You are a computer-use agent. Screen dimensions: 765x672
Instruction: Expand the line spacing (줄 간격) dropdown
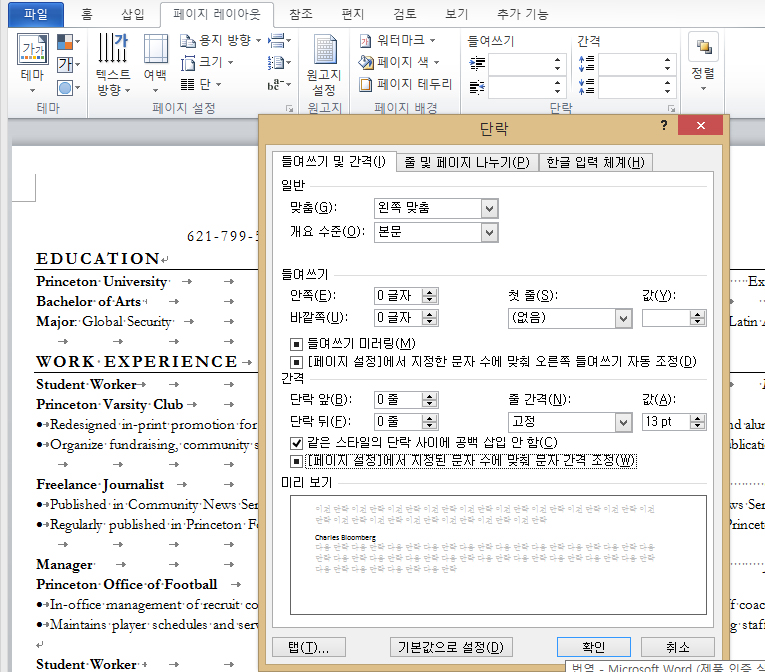tap(622, 422)
